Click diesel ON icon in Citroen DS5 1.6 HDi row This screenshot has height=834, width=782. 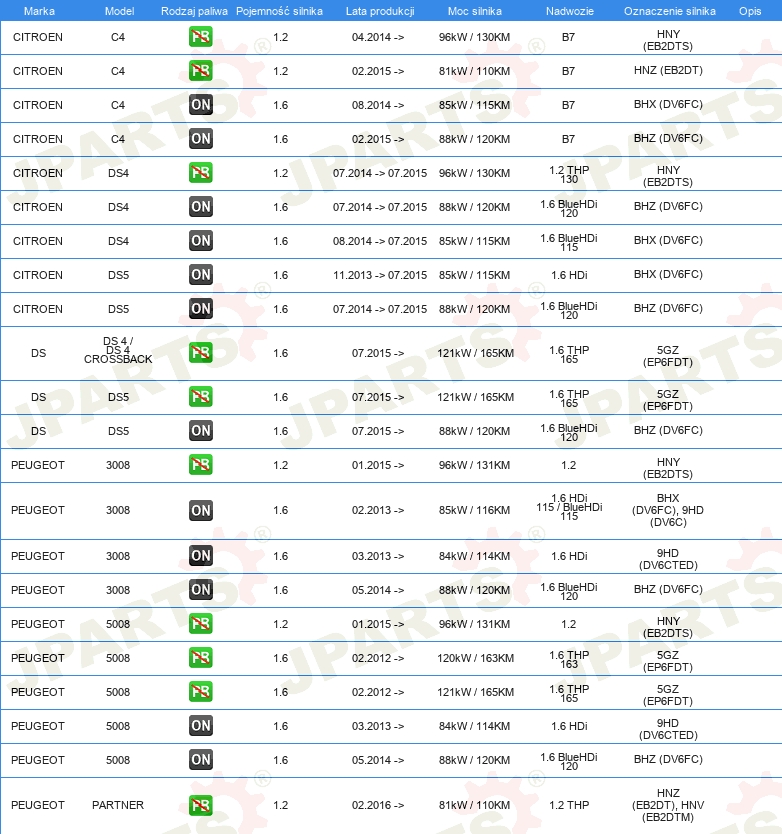pyautogui.click(x=201, y=275)
